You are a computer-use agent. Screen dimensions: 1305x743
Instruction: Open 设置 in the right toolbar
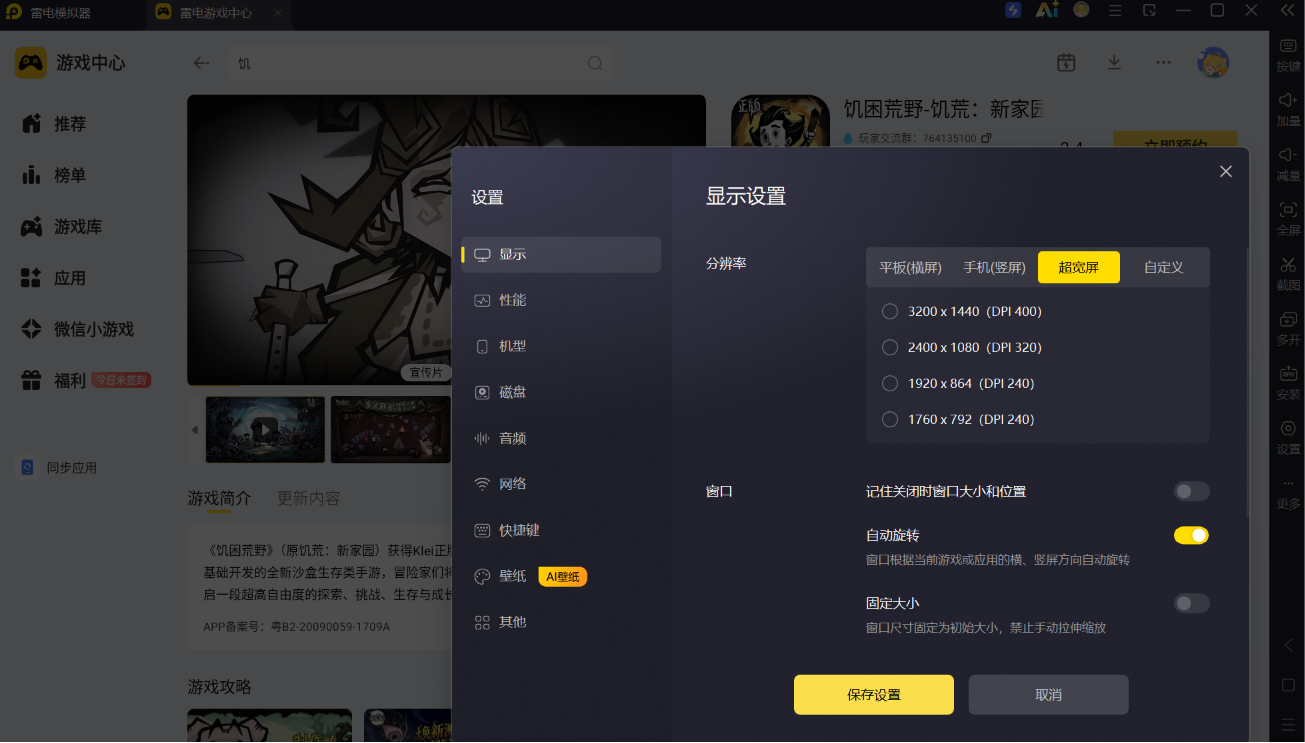pyautogui.click(x=1288, y=439)
